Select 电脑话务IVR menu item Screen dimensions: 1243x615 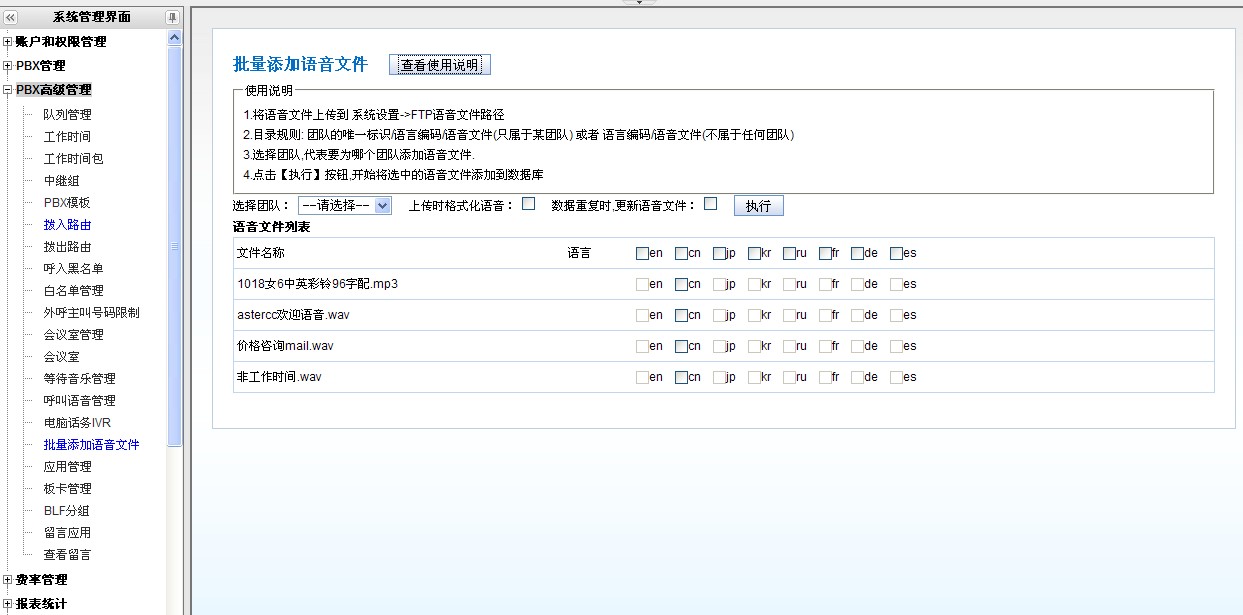77,423
